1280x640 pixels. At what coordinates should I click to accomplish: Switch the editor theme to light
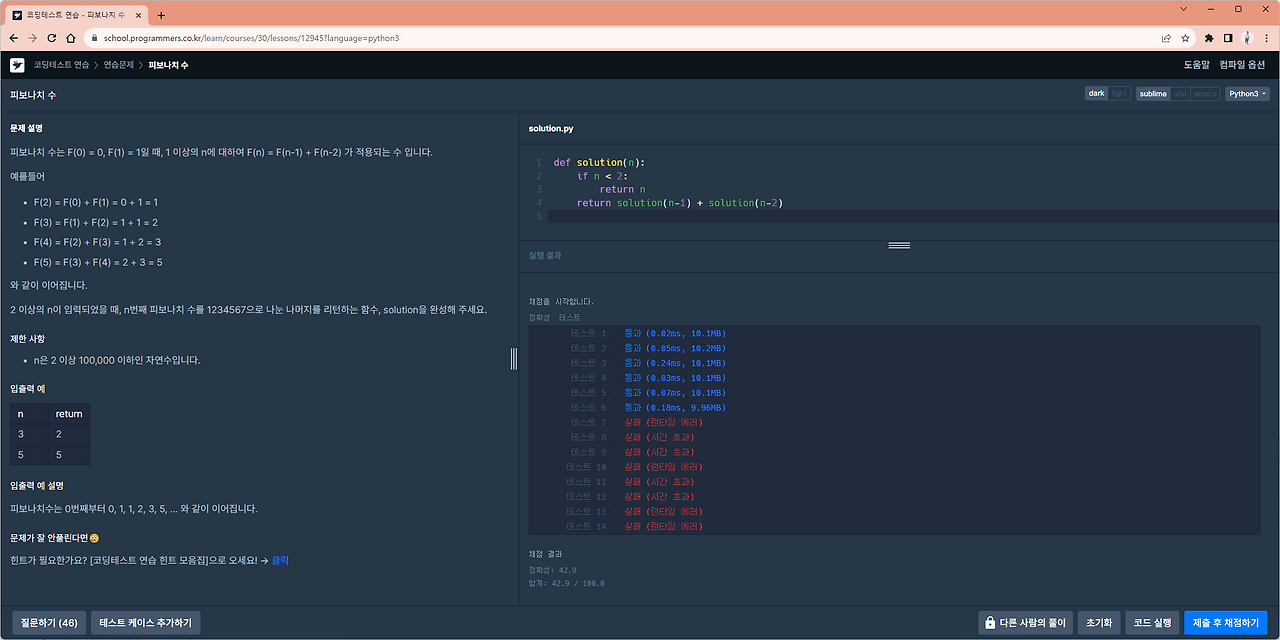1119,94
